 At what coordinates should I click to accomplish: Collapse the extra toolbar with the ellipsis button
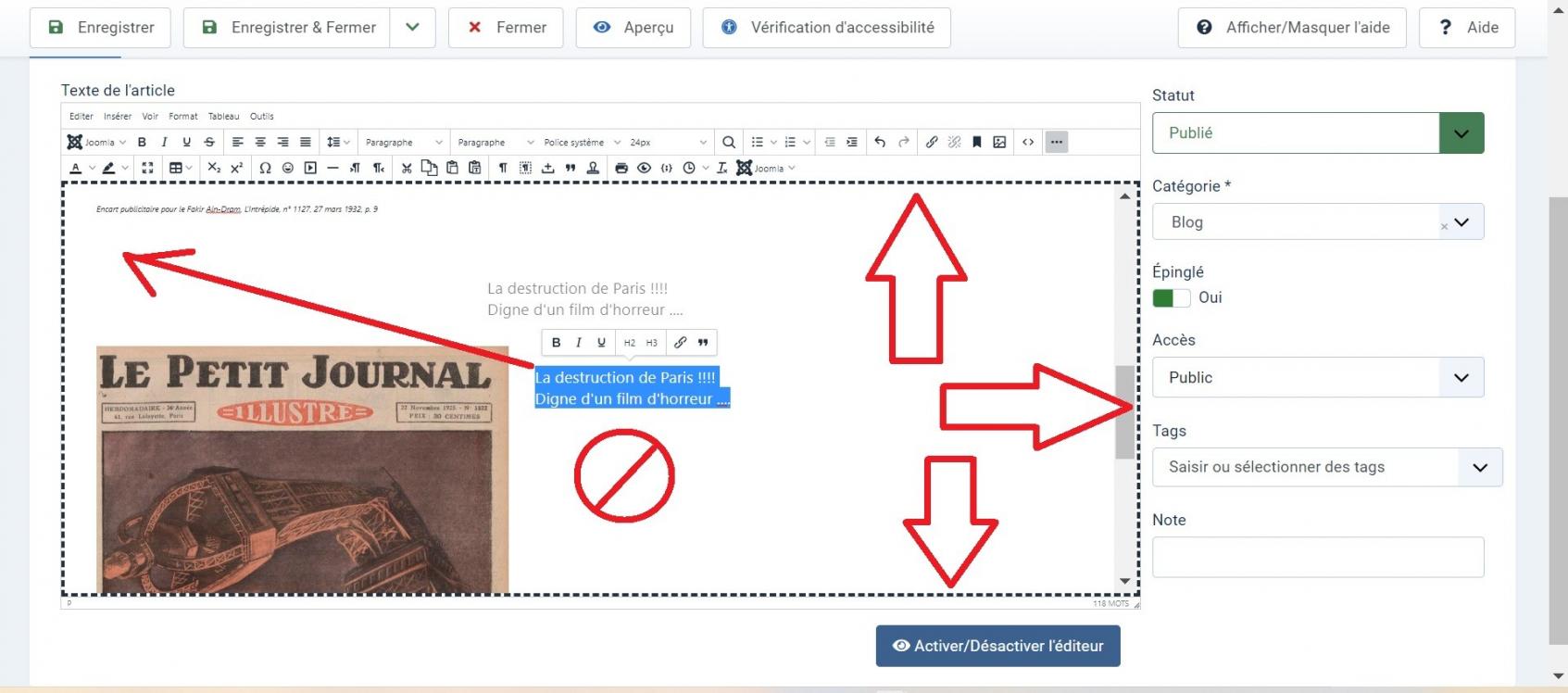[1057, 142]
